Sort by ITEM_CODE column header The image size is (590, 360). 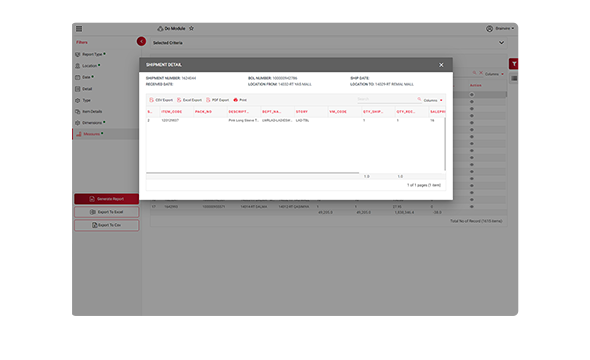tap(172, 112)
